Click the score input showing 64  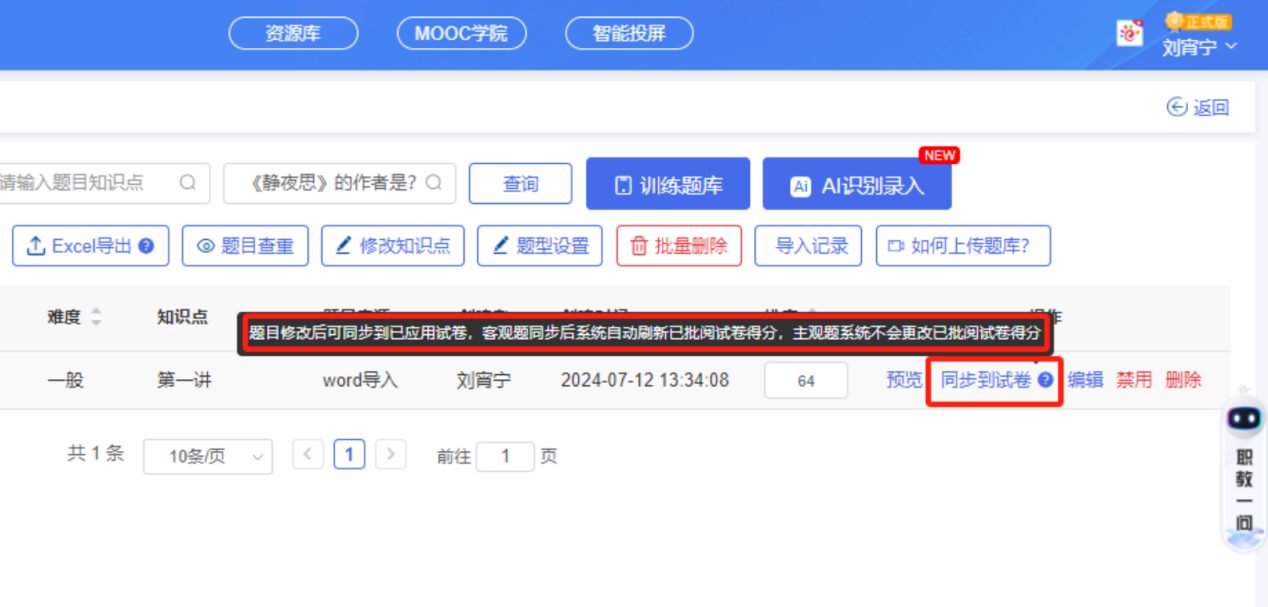806,380
